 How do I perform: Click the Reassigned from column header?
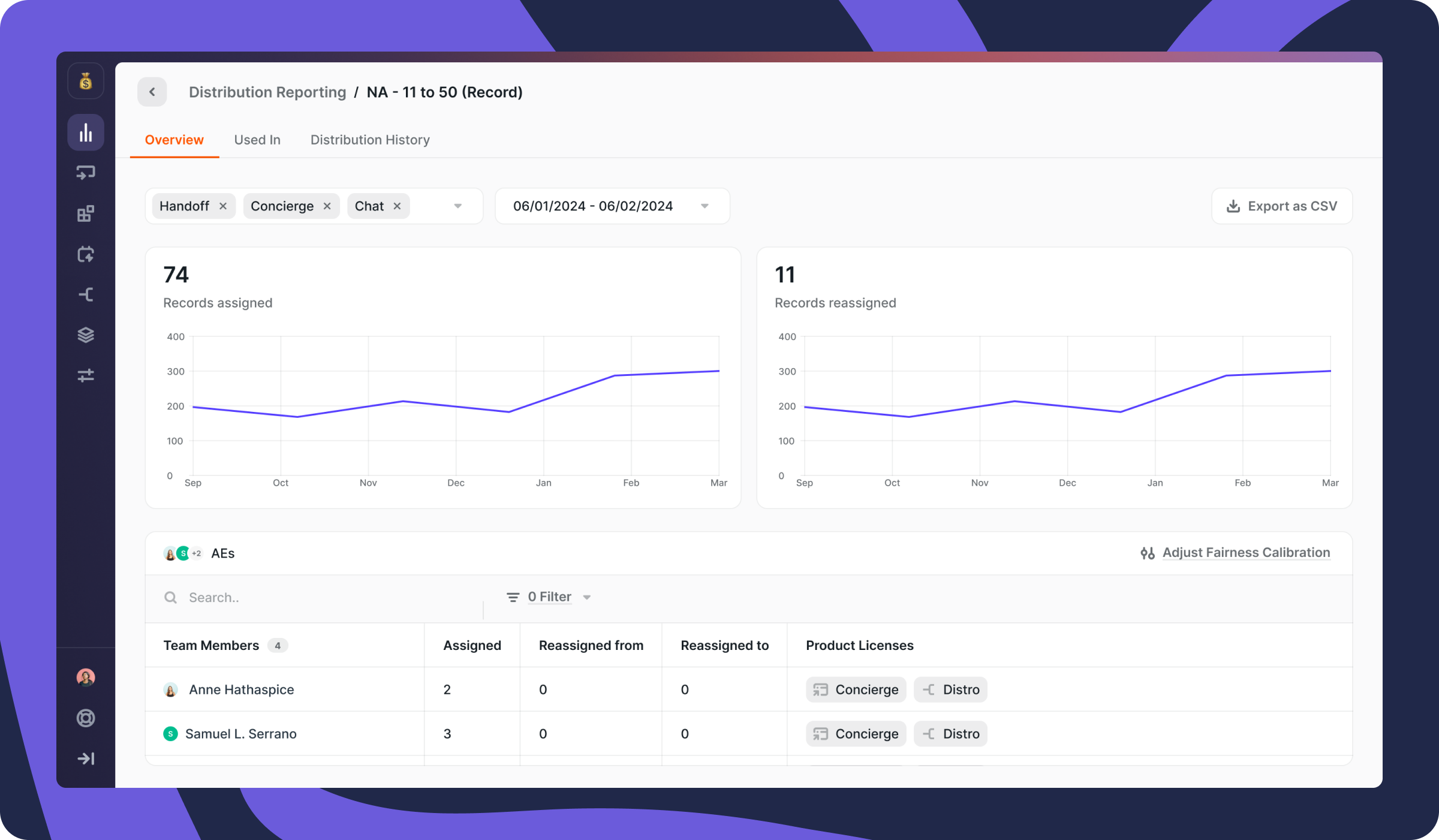[x=591, y=645]
